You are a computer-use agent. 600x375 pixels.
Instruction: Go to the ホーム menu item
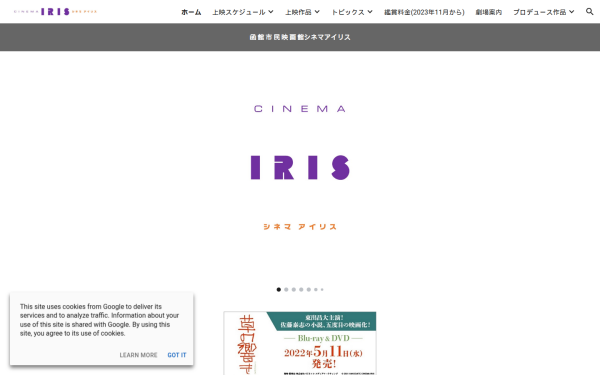pyautogui.click(x=191, y=12)
